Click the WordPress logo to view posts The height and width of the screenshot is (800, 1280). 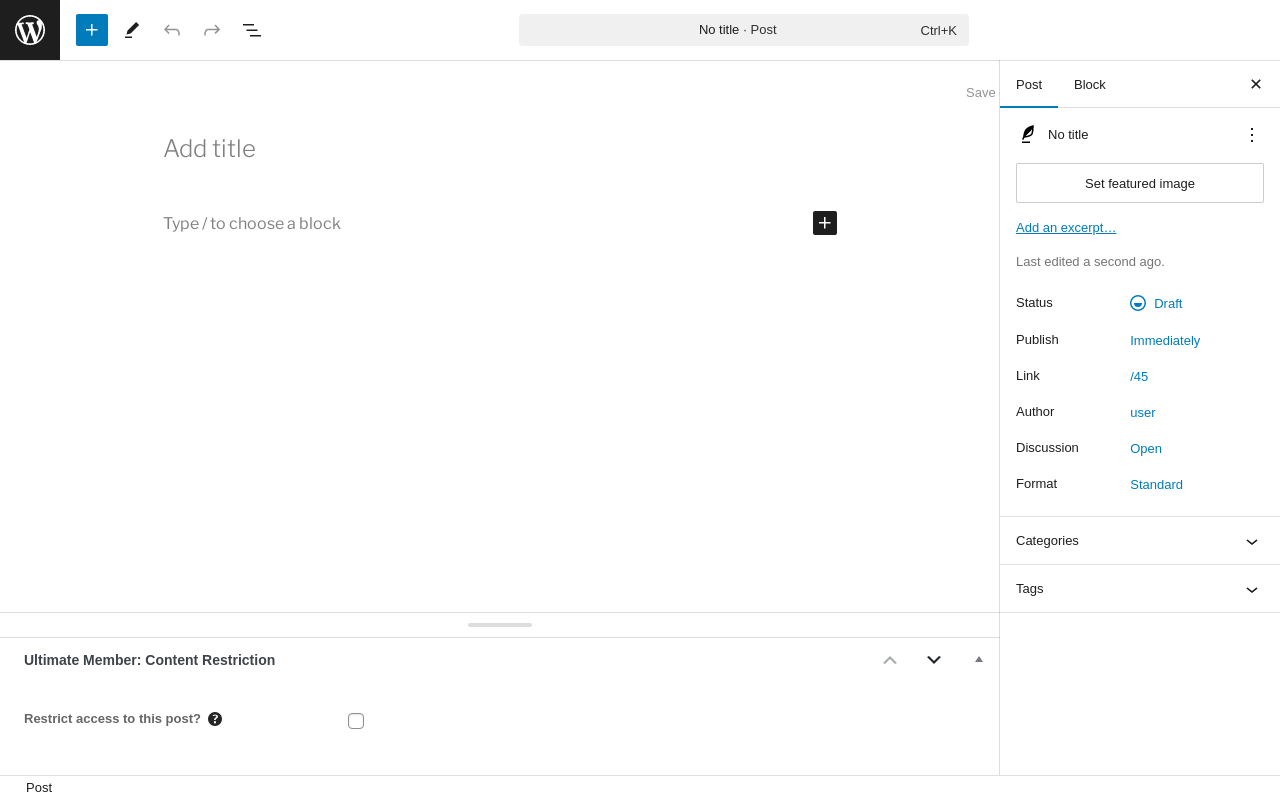[x=30, y=30]
